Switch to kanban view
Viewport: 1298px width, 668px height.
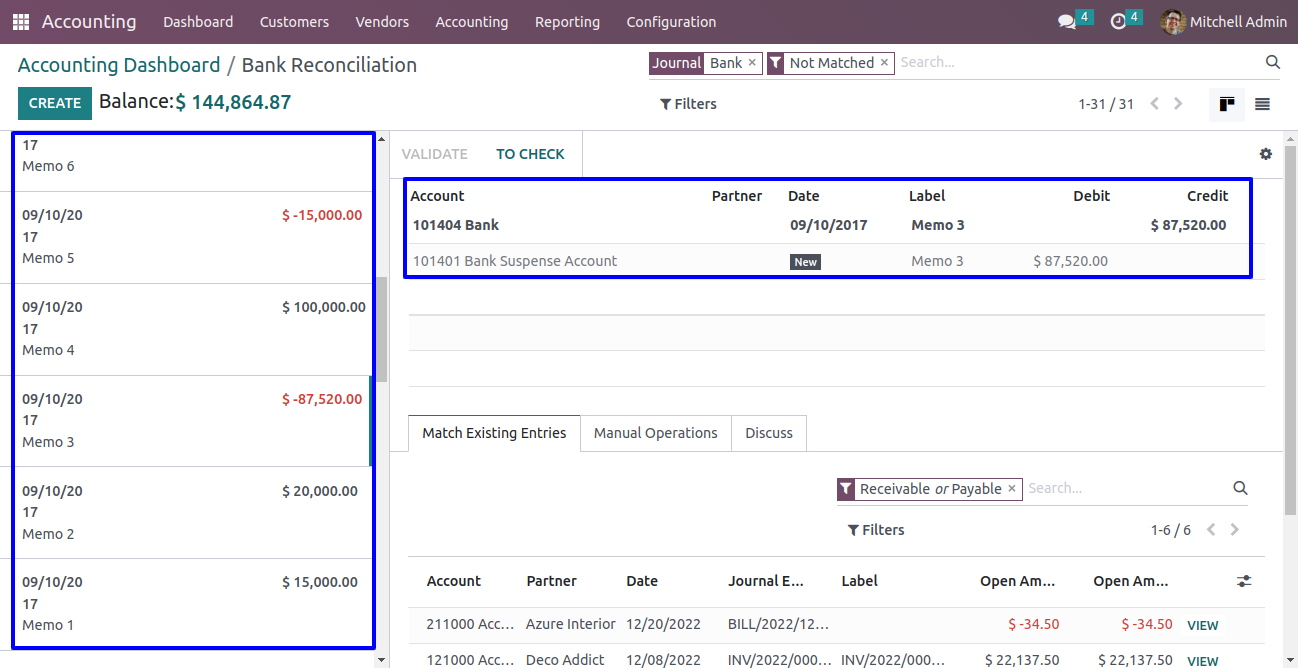[x=1226, y=104]
